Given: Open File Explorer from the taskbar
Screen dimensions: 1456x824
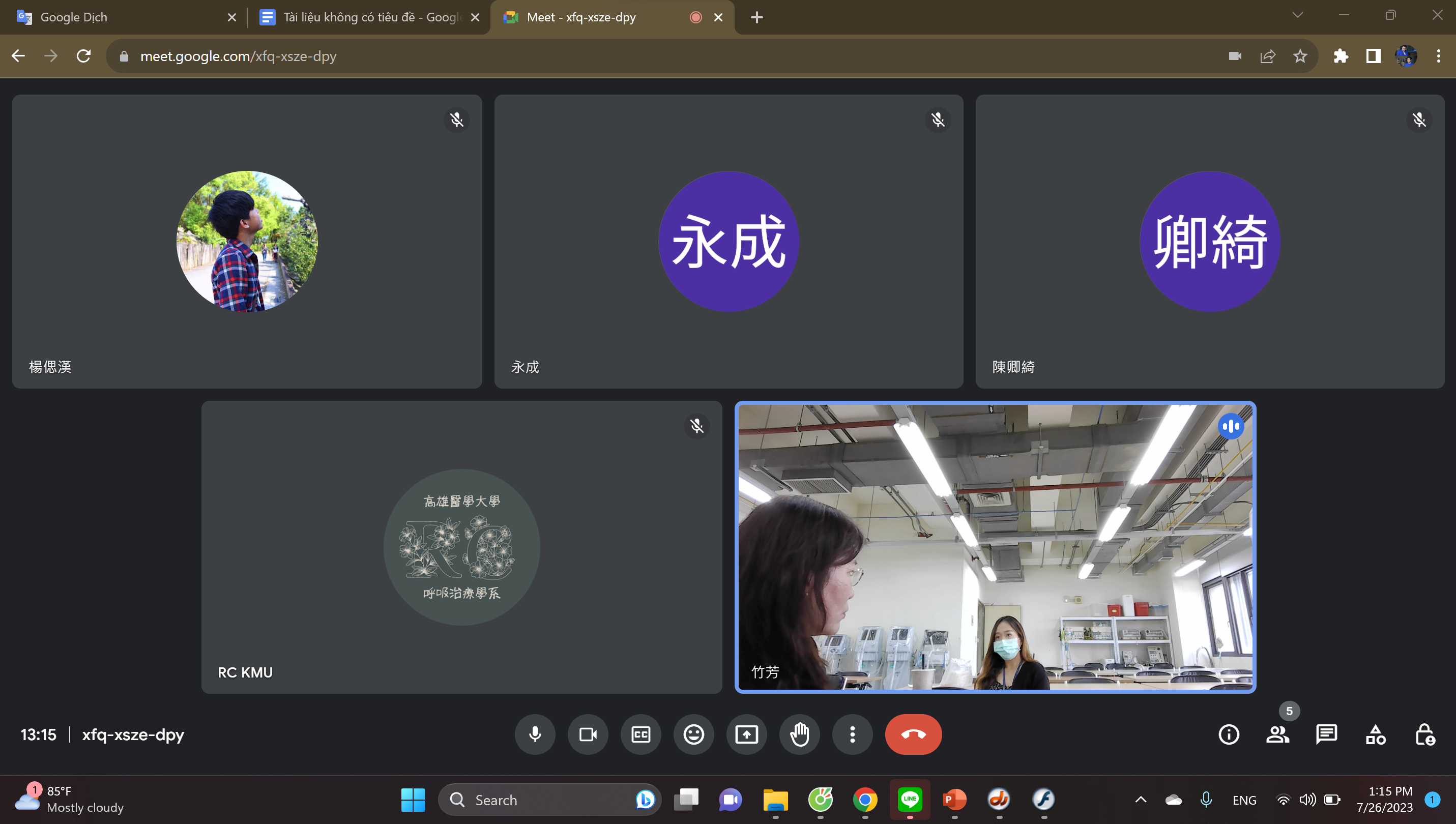Looking at the screenshot, I should (x=775, y=800).
